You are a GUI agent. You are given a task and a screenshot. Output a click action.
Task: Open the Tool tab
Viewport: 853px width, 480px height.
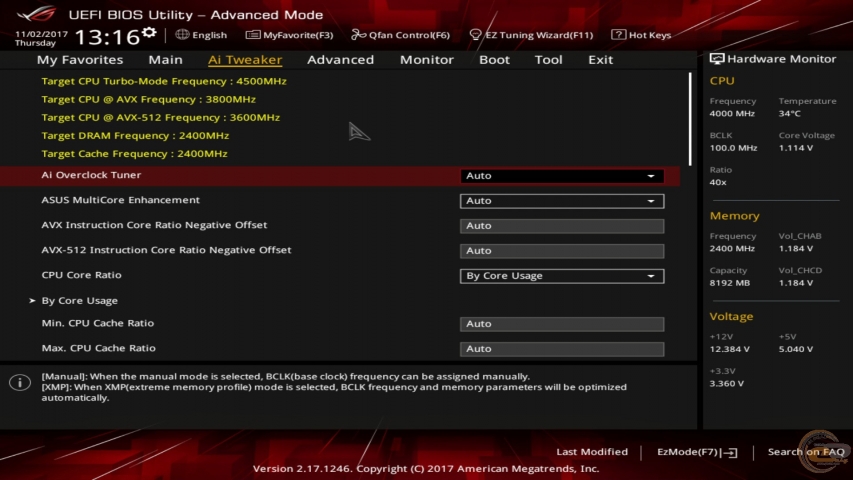[548, 60]
